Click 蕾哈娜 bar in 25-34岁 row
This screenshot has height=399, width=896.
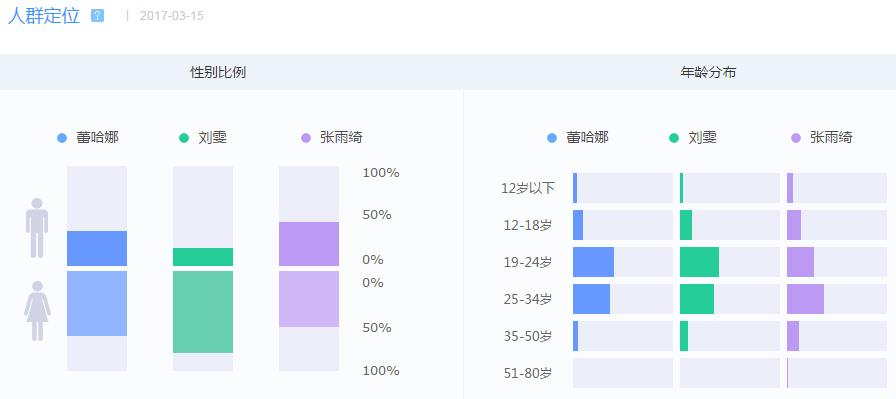[x=591, y=299]
